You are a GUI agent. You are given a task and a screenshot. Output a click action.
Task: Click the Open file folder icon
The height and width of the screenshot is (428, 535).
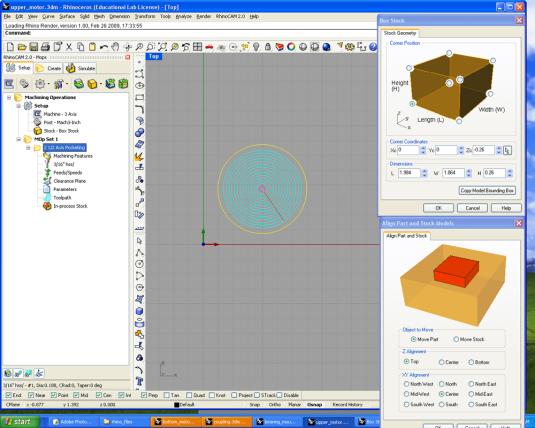point(22,47)
